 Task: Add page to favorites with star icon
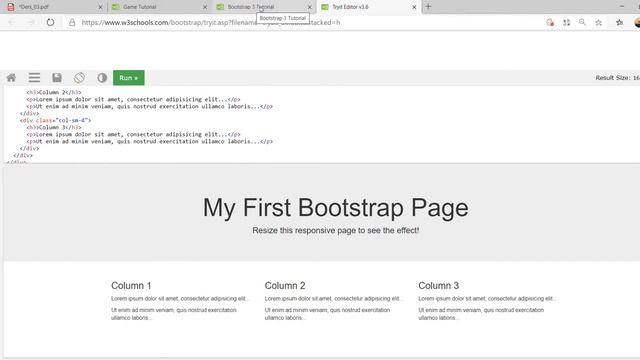[x=598, y=22]
